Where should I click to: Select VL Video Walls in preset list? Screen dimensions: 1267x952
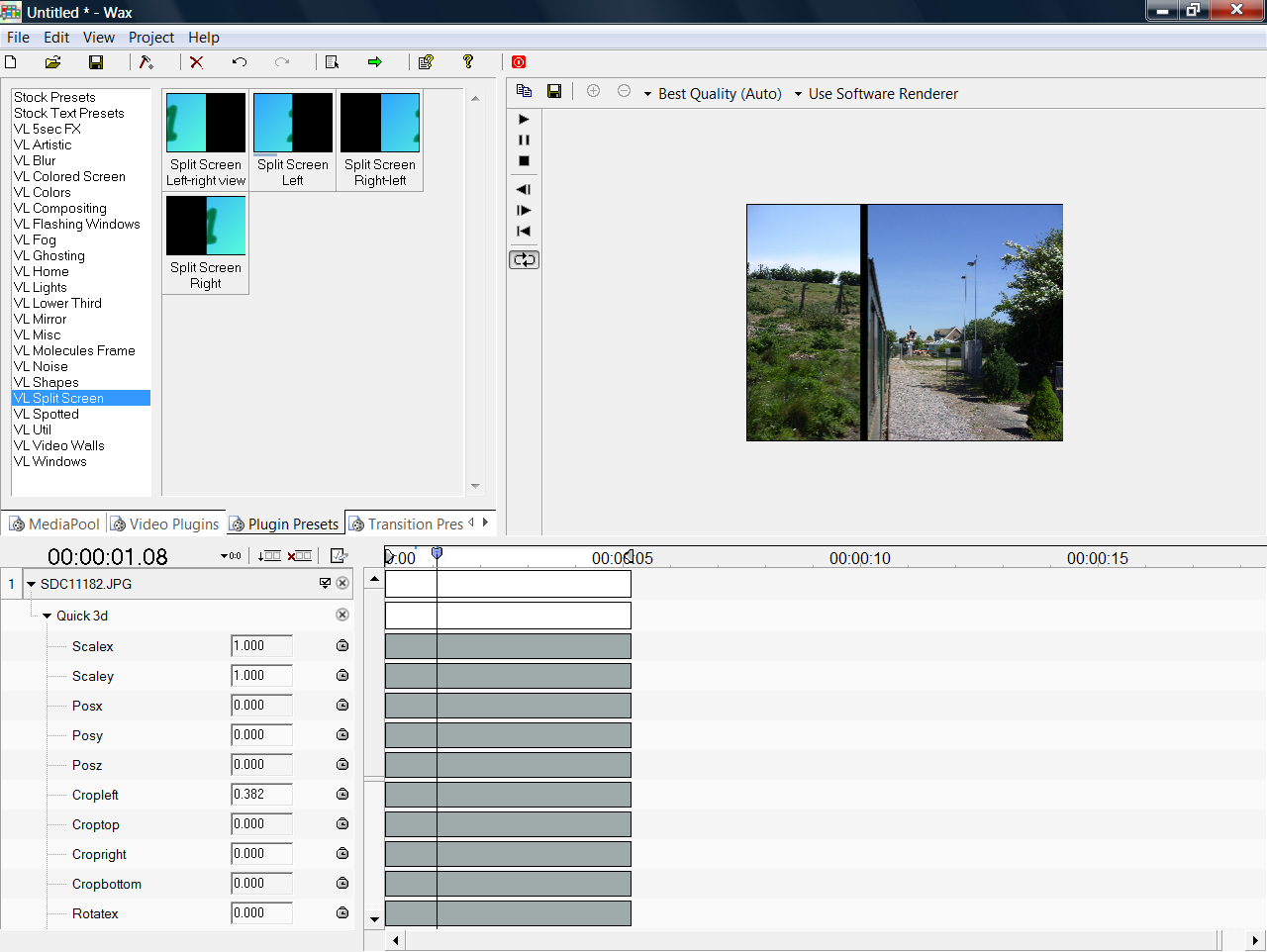click(59, 445)
